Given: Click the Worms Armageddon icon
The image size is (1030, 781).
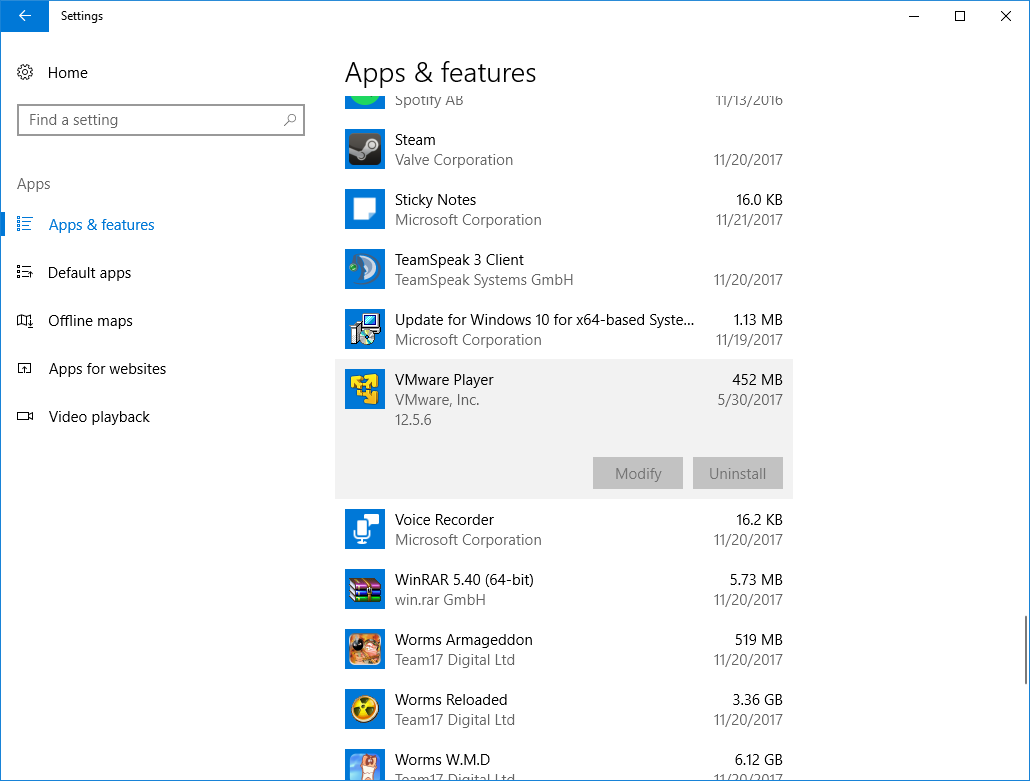Looking at the screenshot, I should pos(365,649).
